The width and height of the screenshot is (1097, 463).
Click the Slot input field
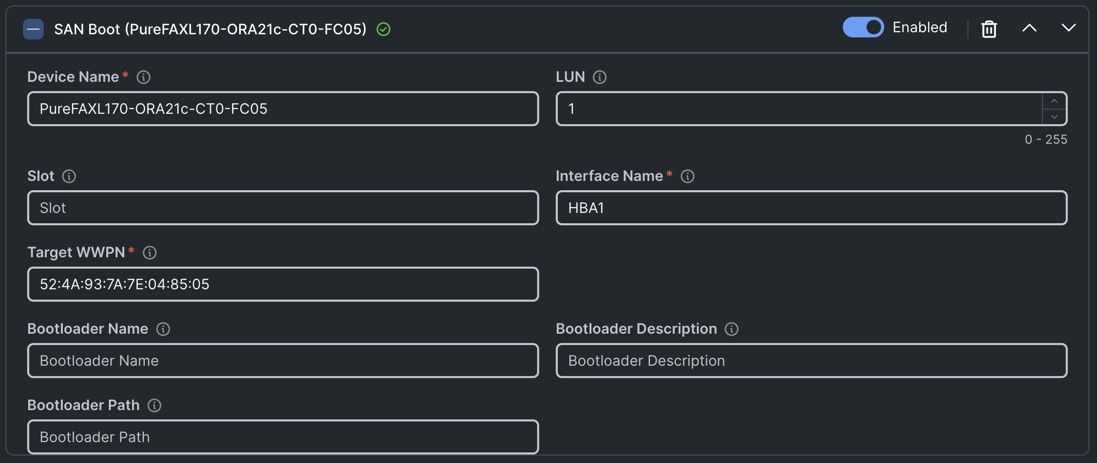[283, 208]
